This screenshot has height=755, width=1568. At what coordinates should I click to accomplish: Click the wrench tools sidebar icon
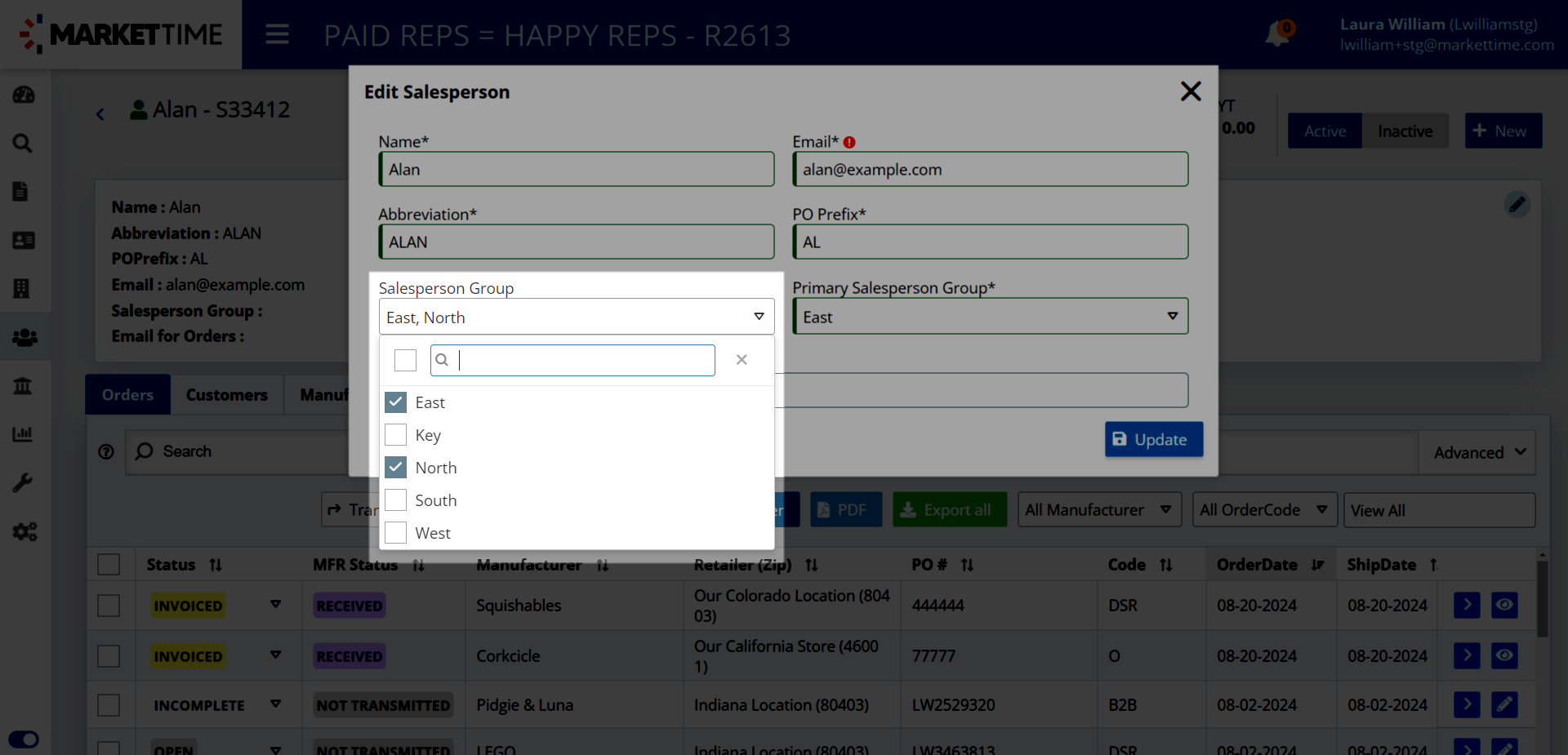pyautogui.click(x=23, y=482)
